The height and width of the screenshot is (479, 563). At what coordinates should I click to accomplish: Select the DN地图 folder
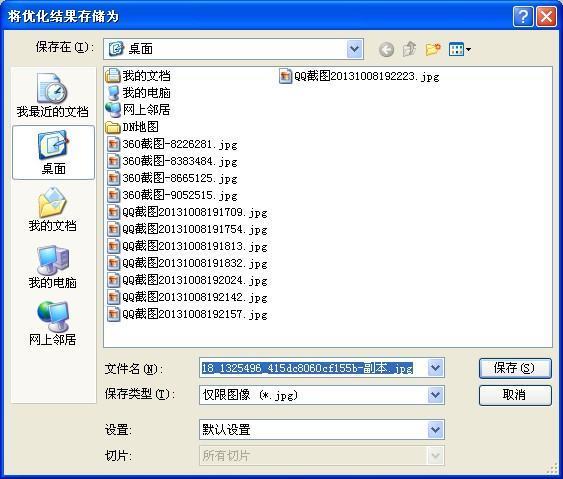coord(132,127)
